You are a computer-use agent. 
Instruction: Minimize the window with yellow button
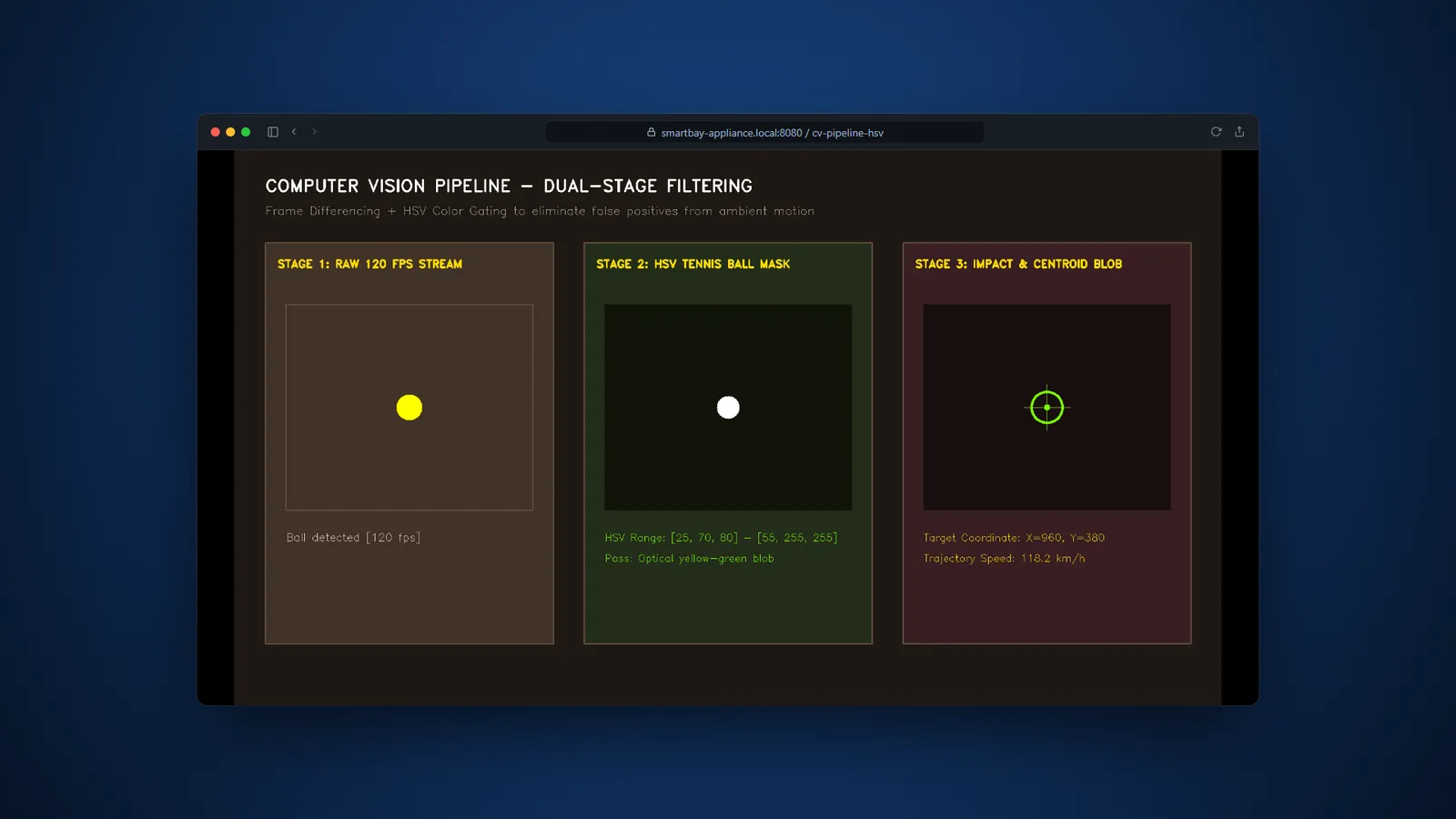coord(230,132)
